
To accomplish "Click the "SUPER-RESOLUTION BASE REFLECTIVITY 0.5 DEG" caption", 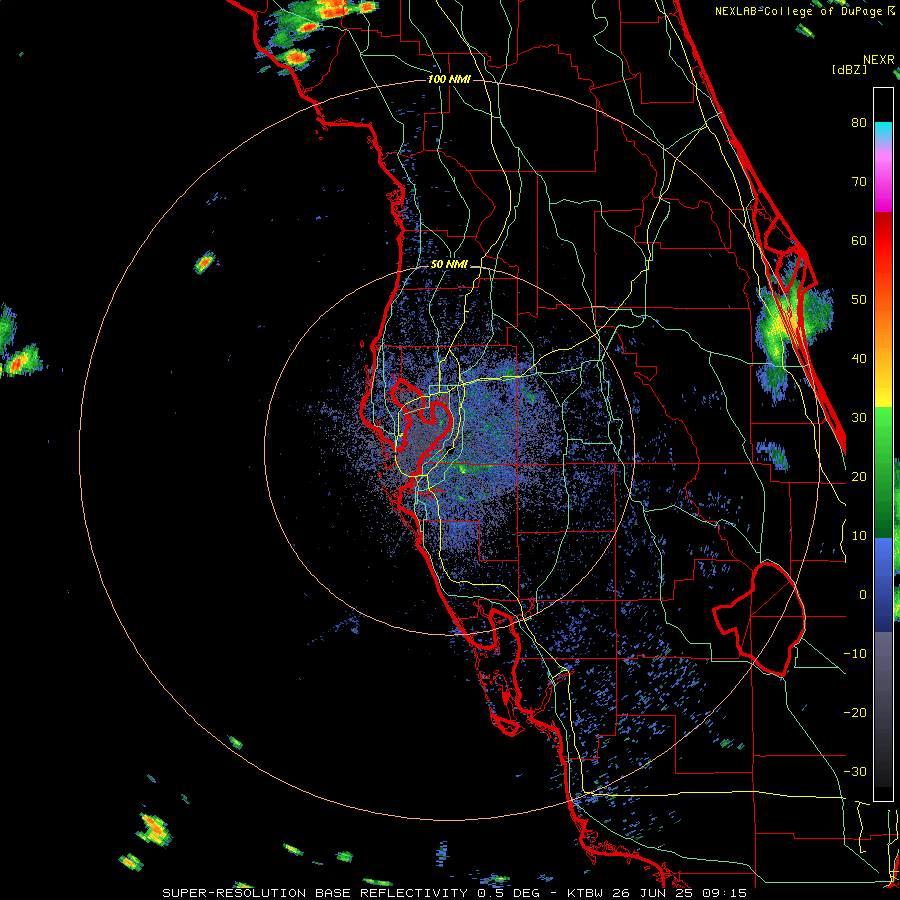I will pos(355,893).
